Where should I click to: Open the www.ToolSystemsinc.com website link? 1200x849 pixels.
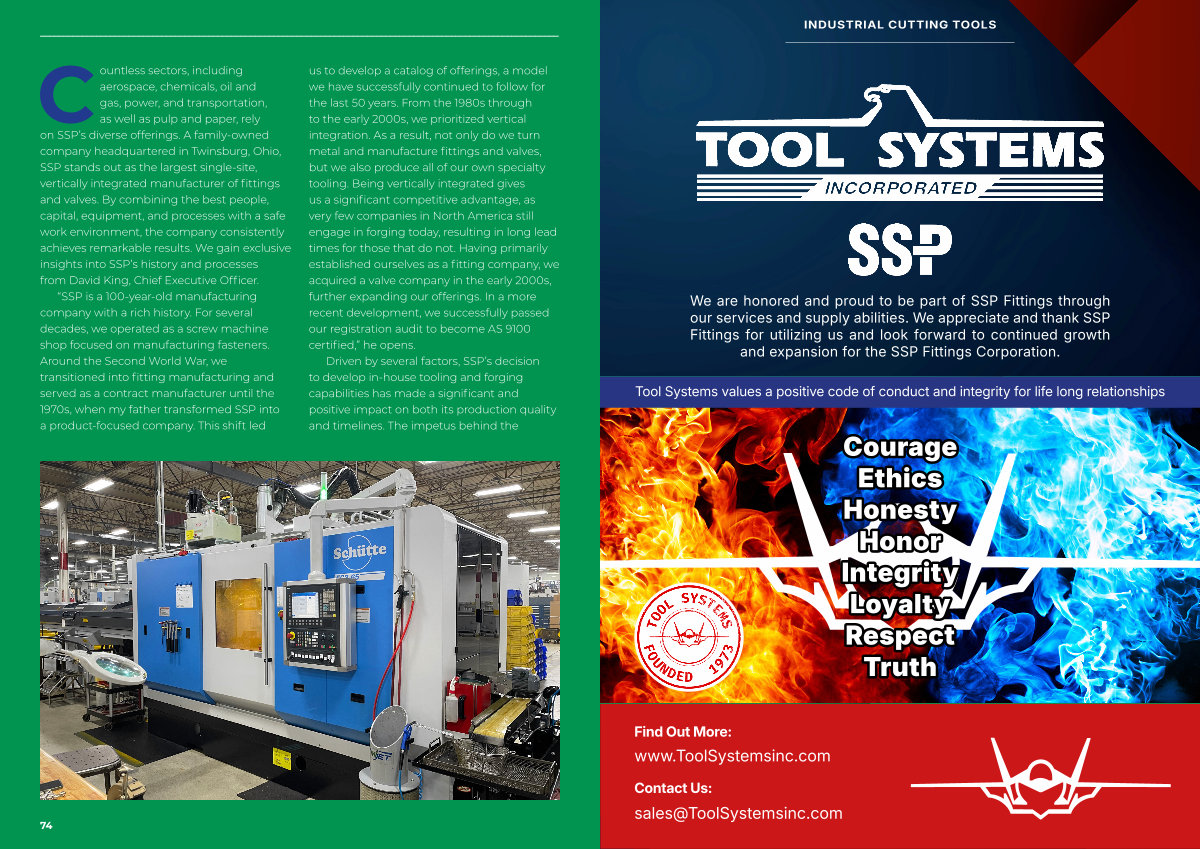click(732, 756)
